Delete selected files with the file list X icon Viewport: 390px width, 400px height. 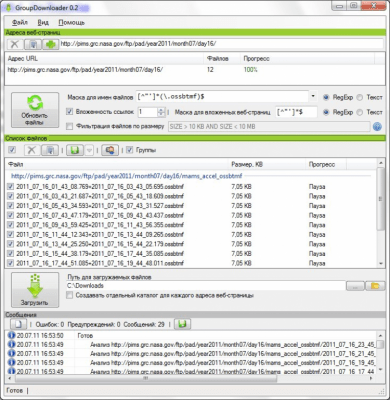31,150
